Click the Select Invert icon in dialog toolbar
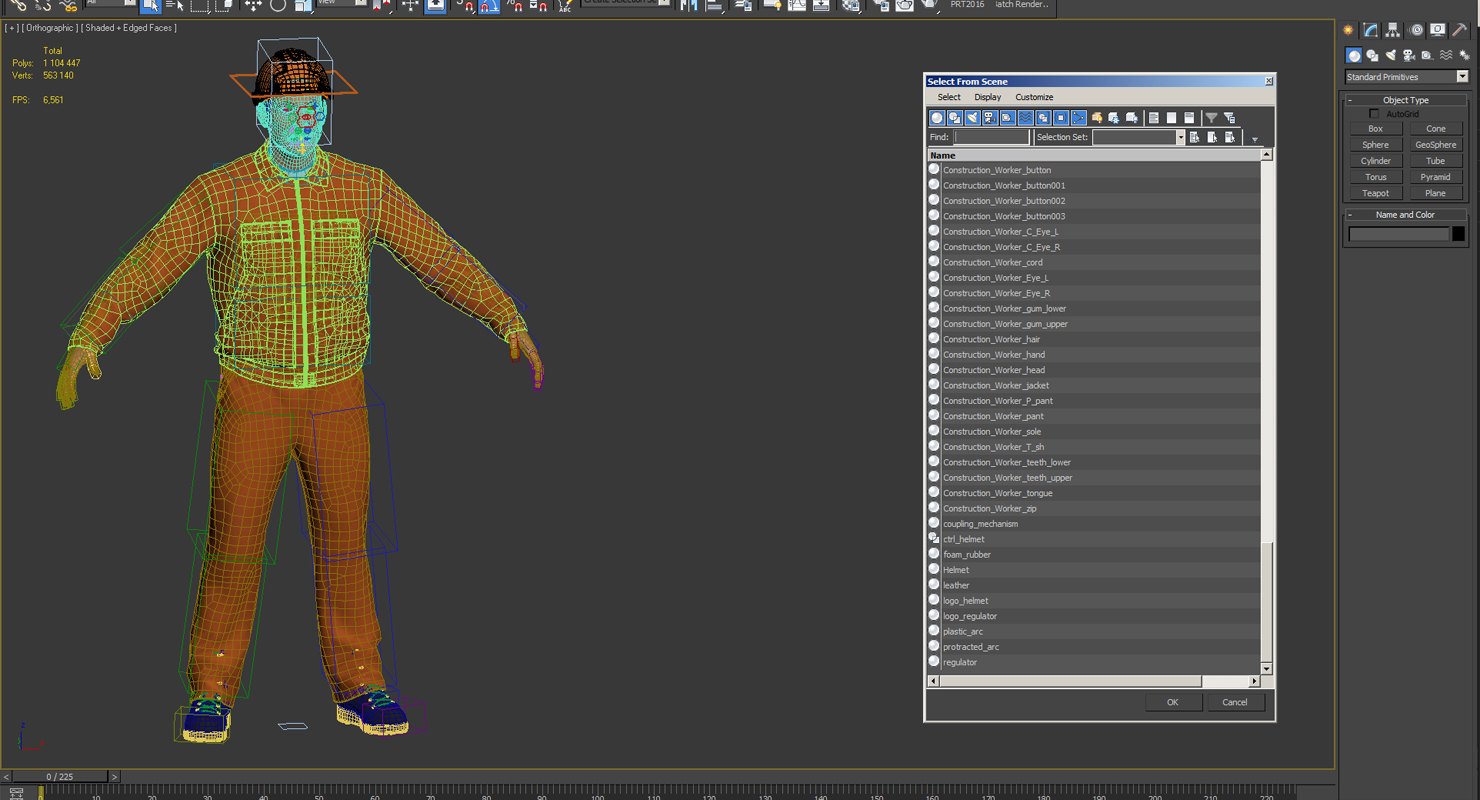This screenshot has width=1480, height=800. (1189, 118)
